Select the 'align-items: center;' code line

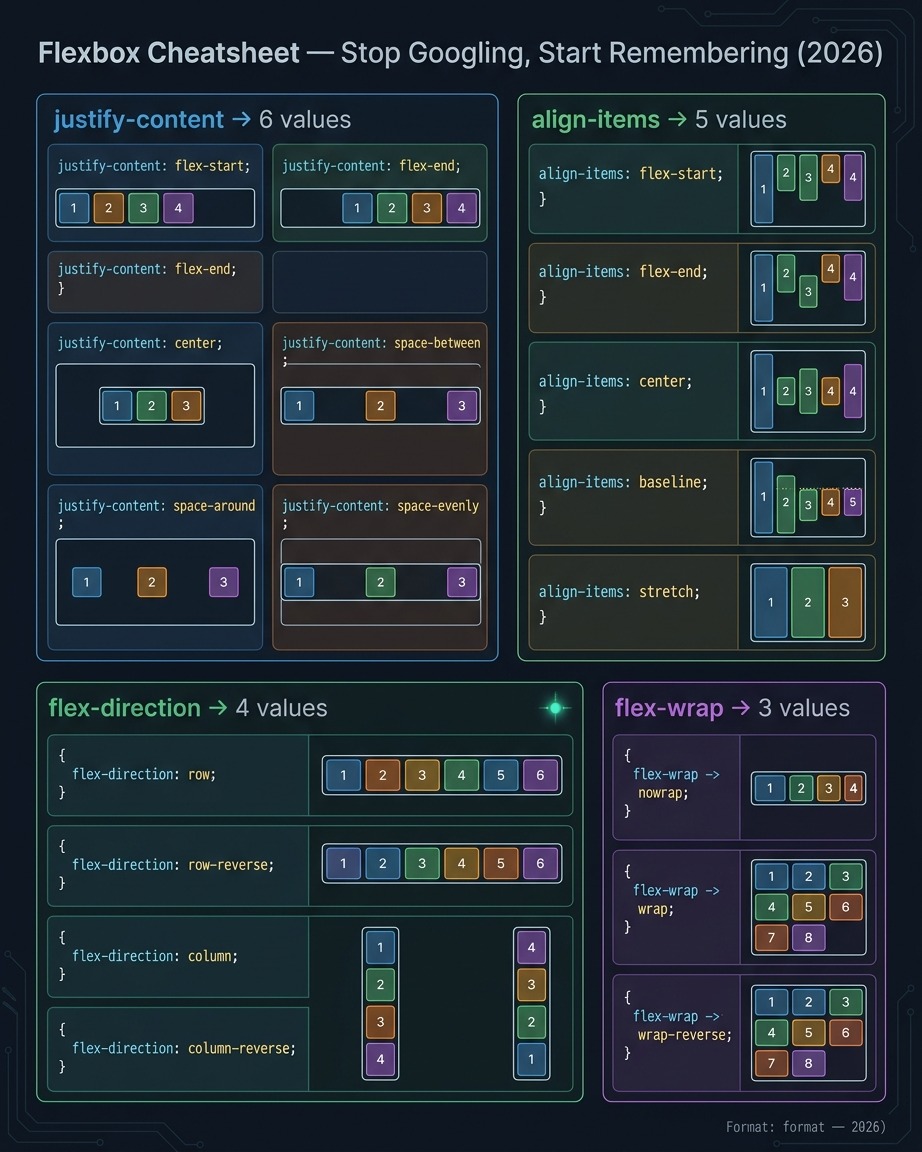[x=615, y=381]
